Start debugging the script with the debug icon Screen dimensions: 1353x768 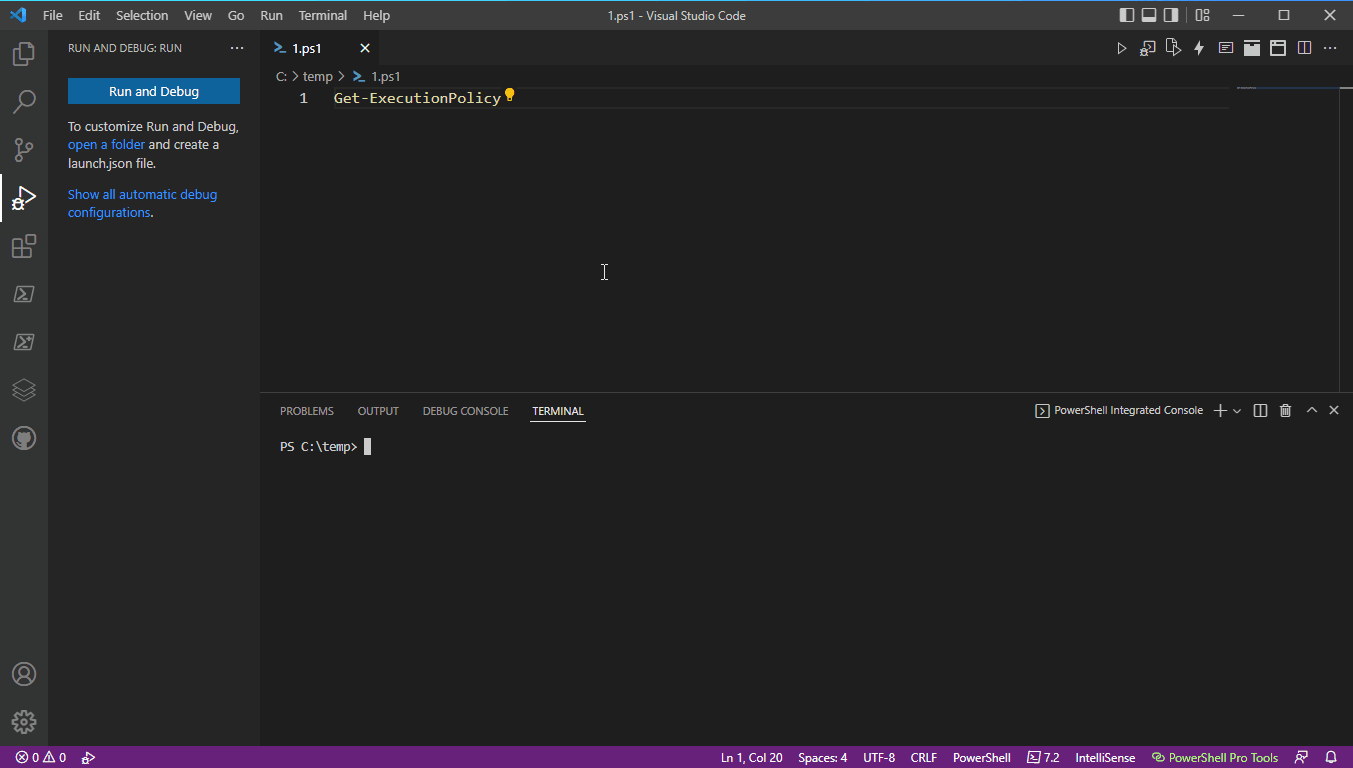[x=1147, y=47]
